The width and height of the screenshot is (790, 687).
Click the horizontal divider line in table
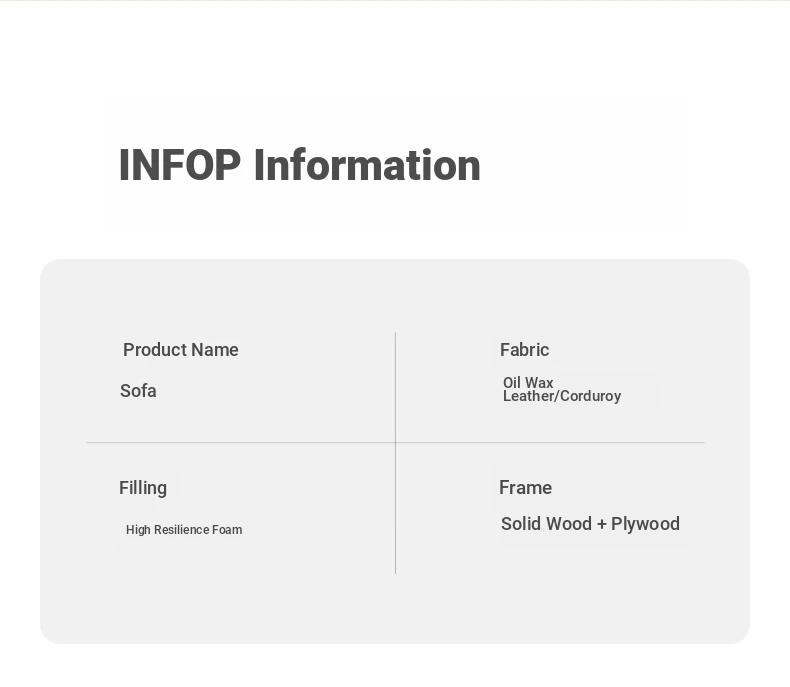pyautogui.click(x=396, y=443)
